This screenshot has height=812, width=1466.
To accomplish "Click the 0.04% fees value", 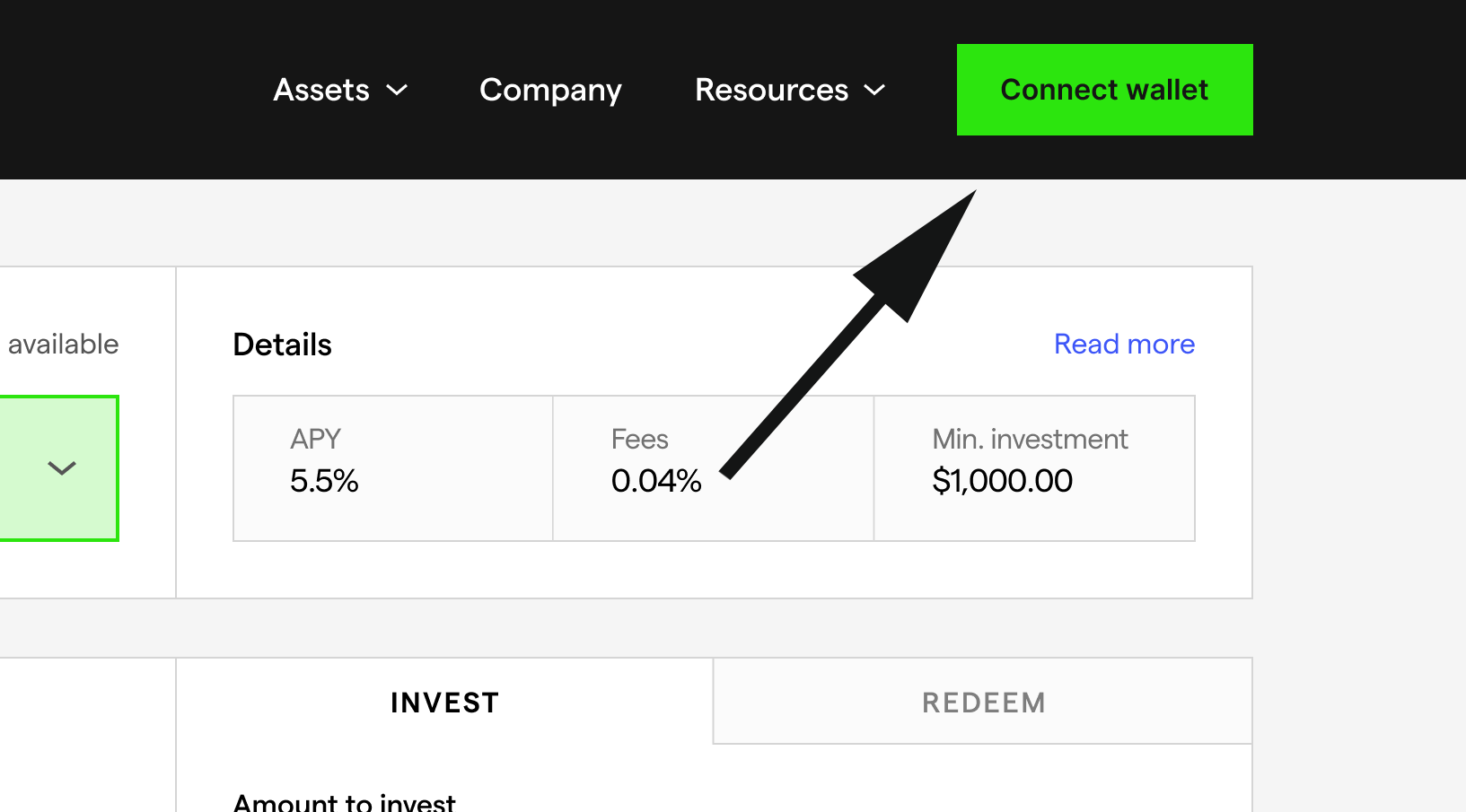I will 656,482.
